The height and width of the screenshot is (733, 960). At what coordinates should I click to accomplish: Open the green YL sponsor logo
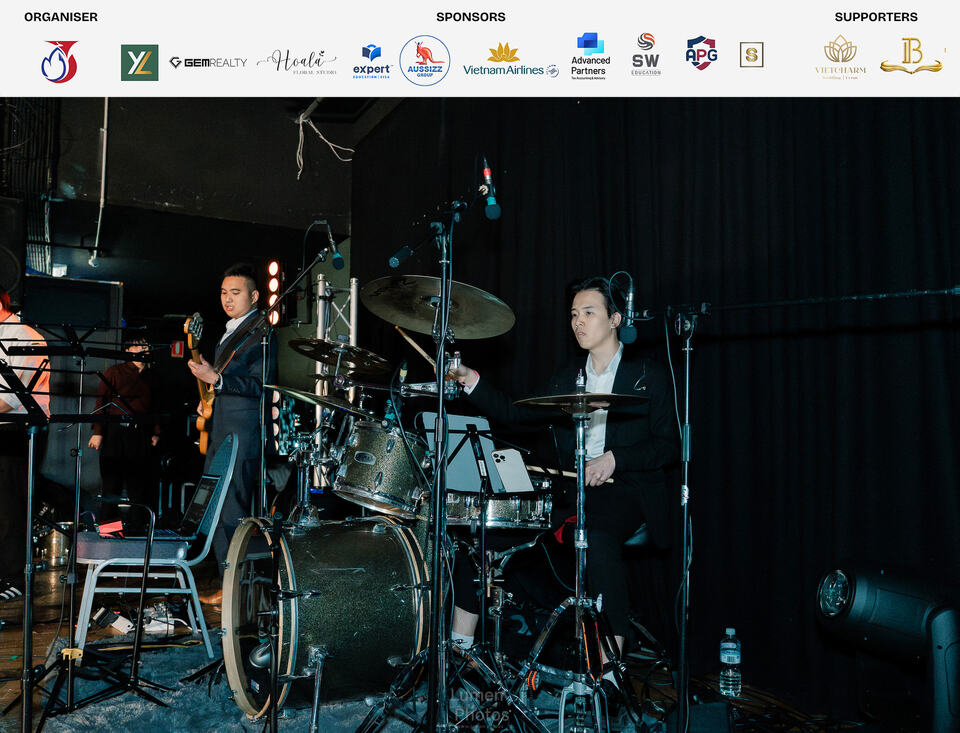(140, 62)
